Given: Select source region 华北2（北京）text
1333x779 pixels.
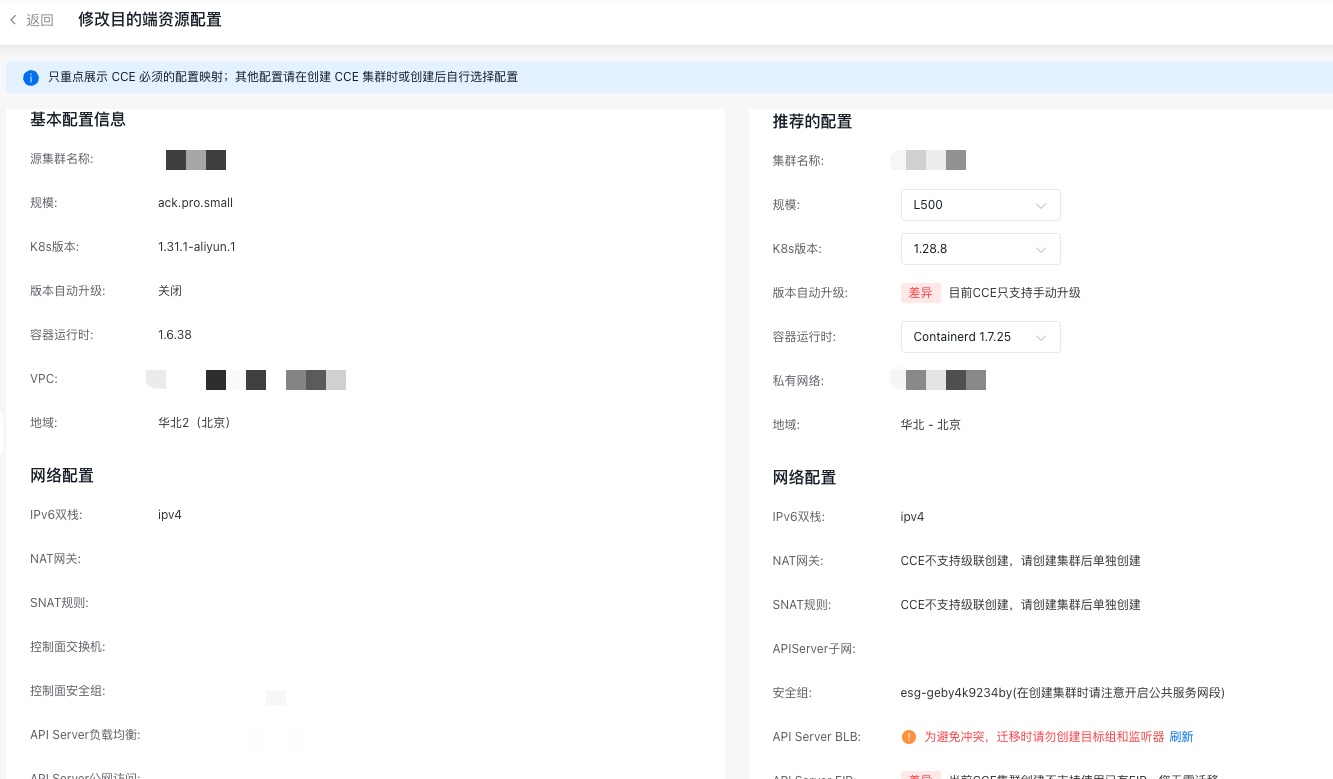Looking at the screenshot, I should [195, 423].
